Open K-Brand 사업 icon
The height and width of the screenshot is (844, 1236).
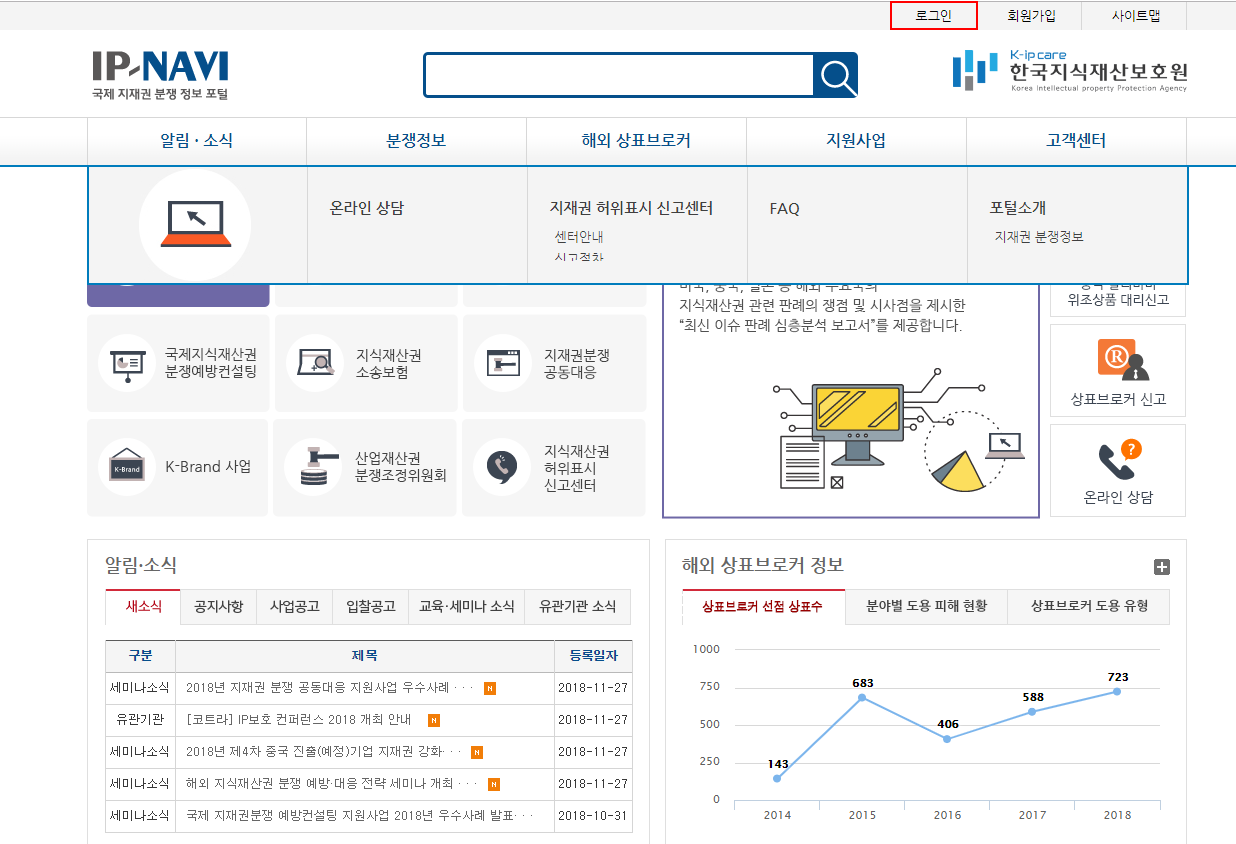pos(127,467)
